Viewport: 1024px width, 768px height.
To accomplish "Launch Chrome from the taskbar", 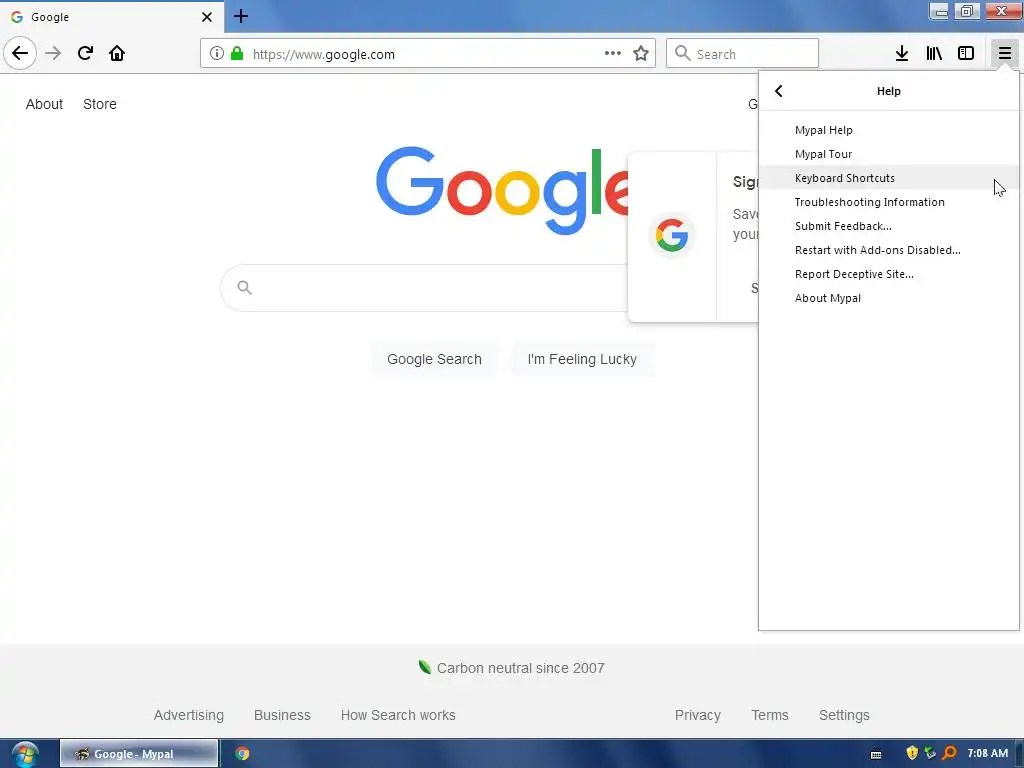I will (x=242, y=754).
